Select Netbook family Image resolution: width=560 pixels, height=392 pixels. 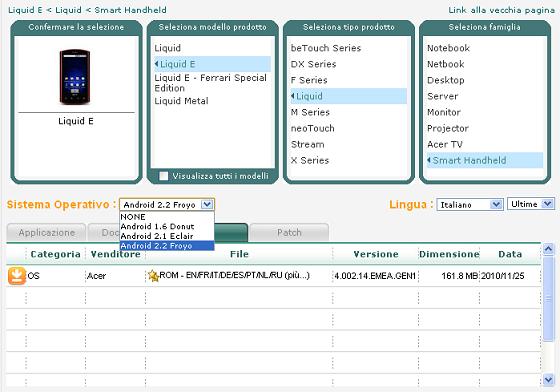pos(446,64)
